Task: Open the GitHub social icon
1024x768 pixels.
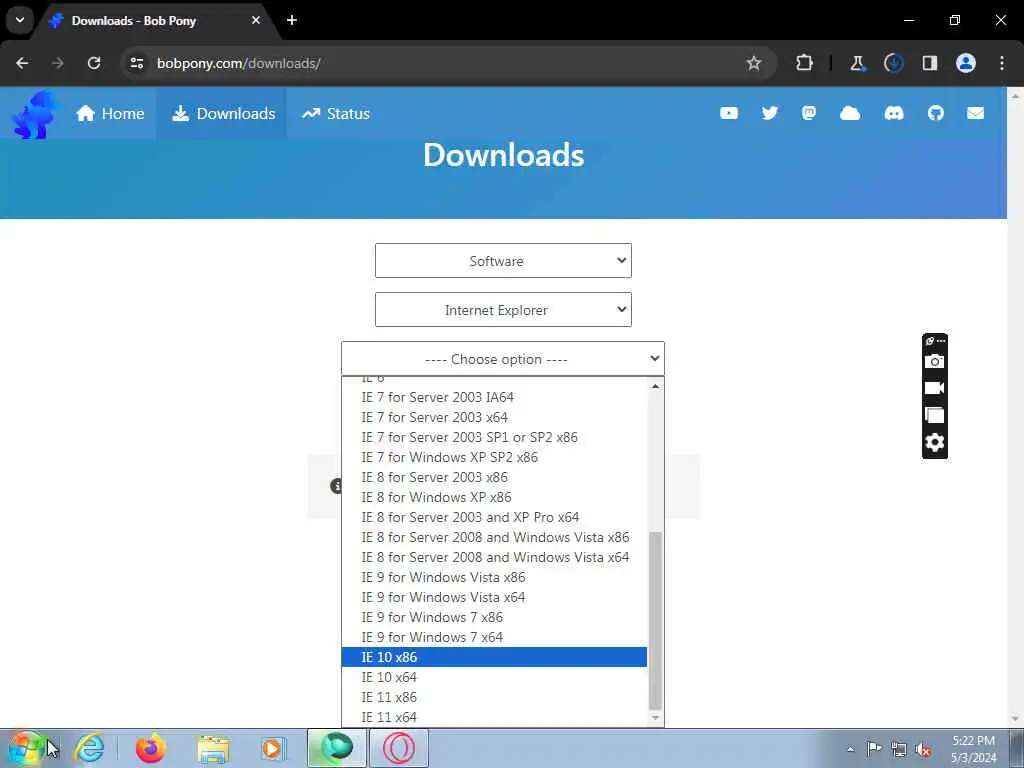Action: 936,114
